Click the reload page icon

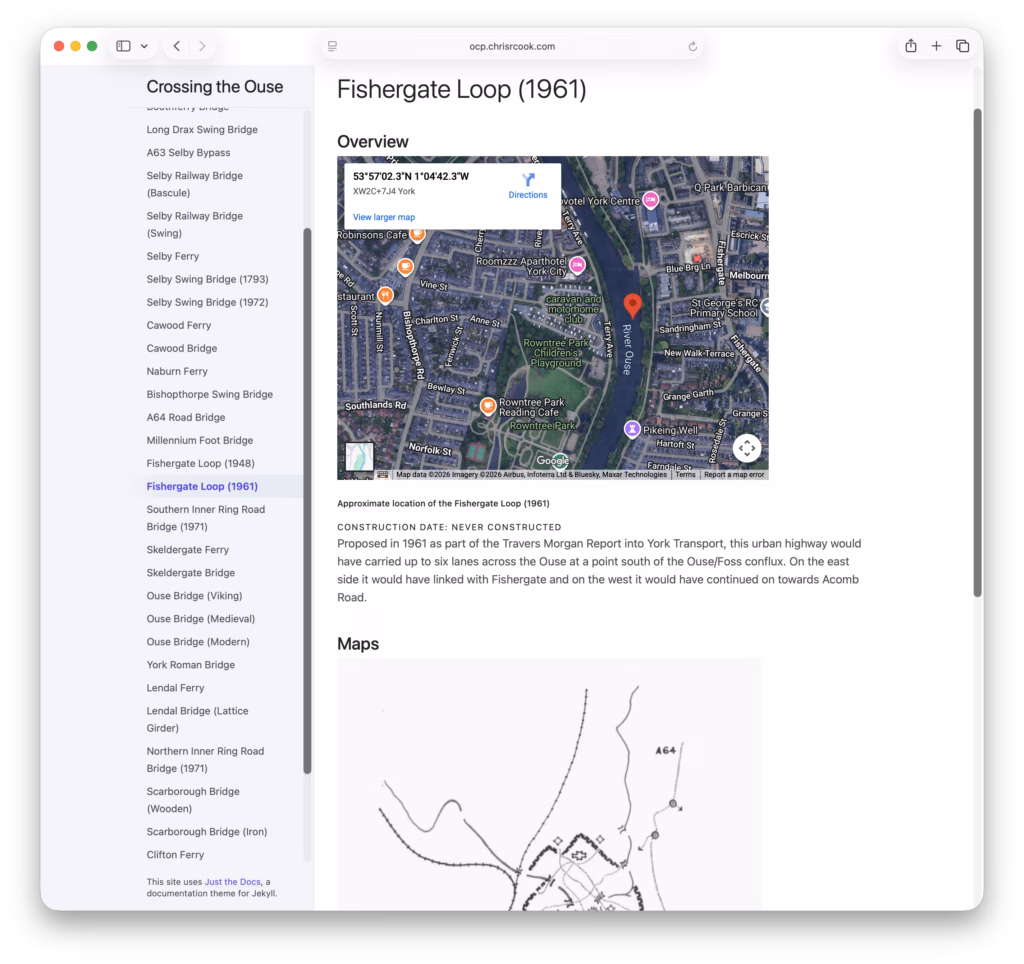click(692, 46)
